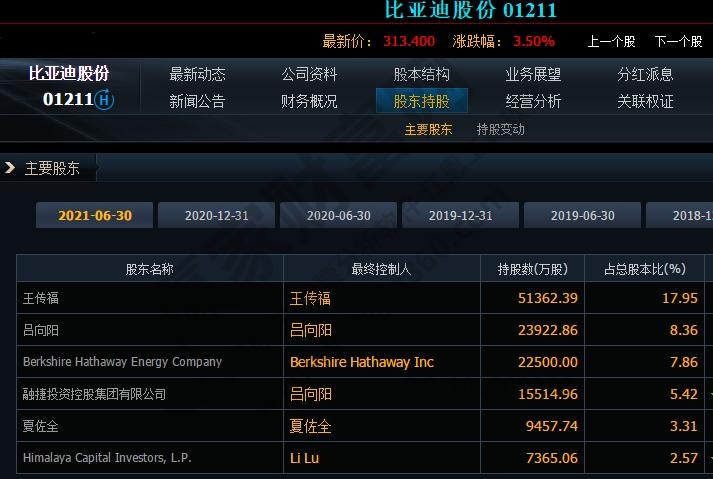Open 新闻公告 menu item
Image resolution: width=713 pixels, height=479 pixels.
pos(198,101)
